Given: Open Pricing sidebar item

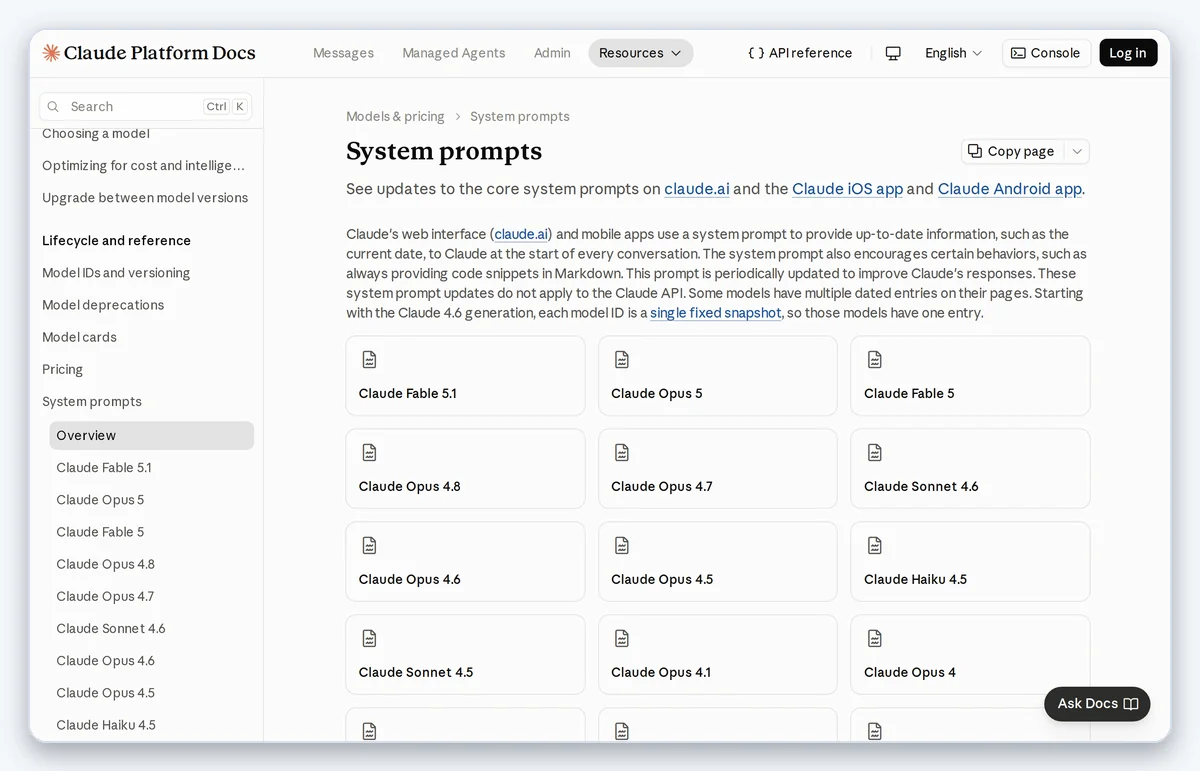Looking at the screenshot, I should 62,370.
